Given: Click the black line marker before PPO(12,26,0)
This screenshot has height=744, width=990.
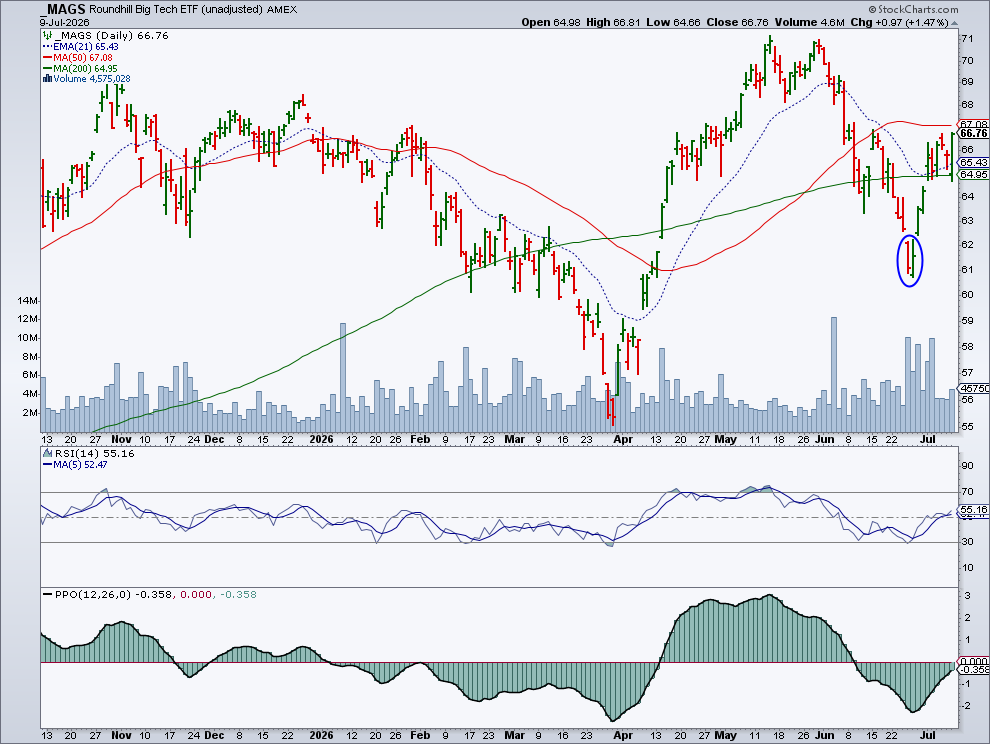Looking at the screenshot, I should click(x=47, y=594).
